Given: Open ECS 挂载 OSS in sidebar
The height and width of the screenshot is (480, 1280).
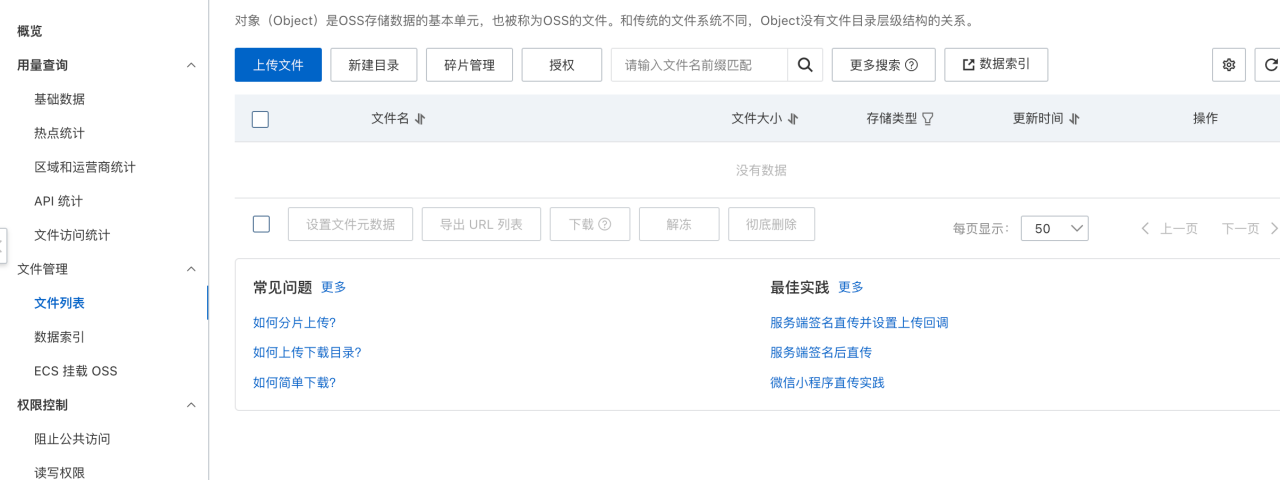Looking at the screenshot, I should [75, 371].
